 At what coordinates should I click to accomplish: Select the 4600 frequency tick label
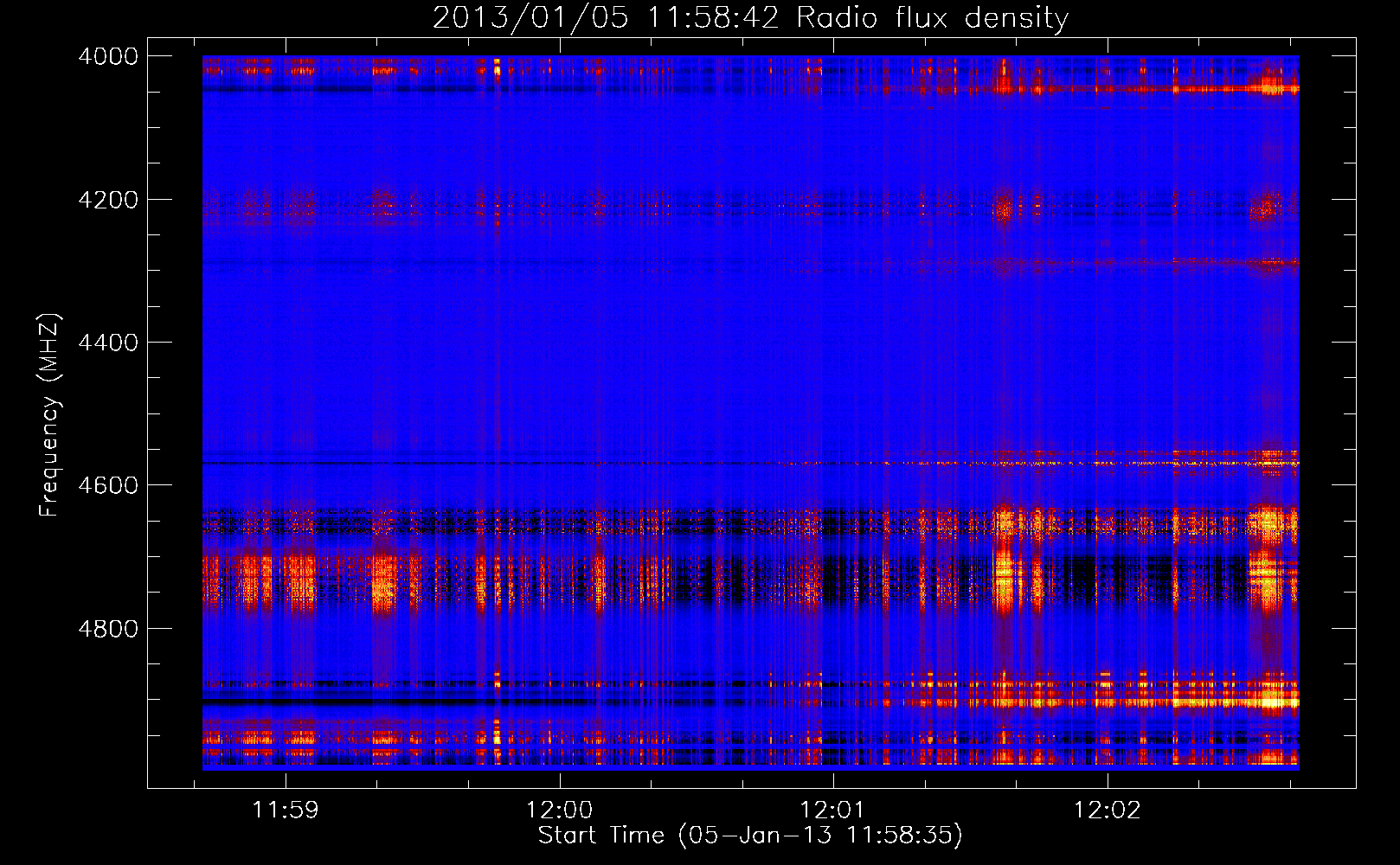(108, 485)
